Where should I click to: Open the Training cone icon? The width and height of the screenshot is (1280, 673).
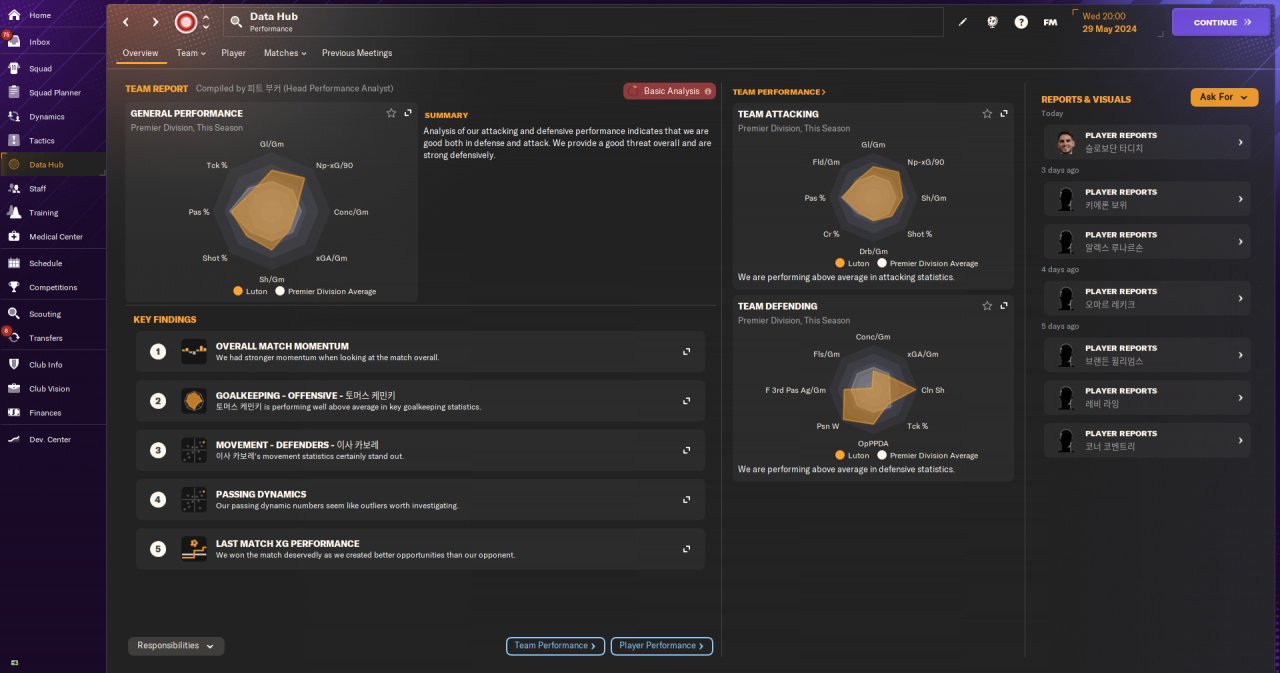(14, 212)
